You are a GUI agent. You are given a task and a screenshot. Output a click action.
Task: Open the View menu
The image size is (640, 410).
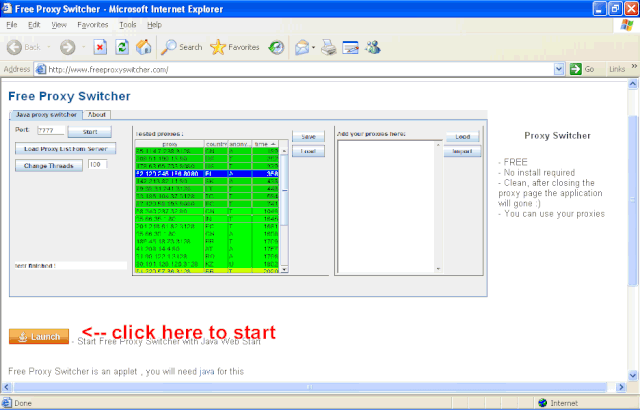coord(59,25)
